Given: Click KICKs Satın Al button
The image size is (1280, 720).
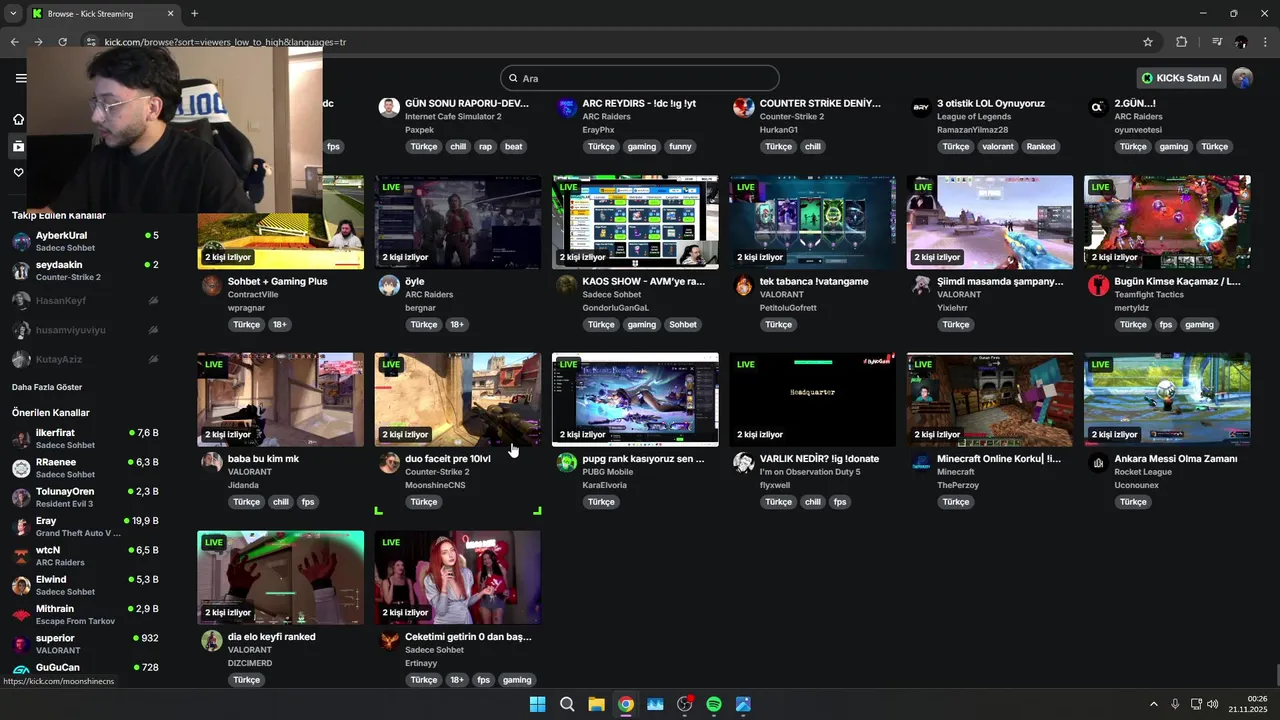Looking at the screenshot, I should tap(1181, 78).
